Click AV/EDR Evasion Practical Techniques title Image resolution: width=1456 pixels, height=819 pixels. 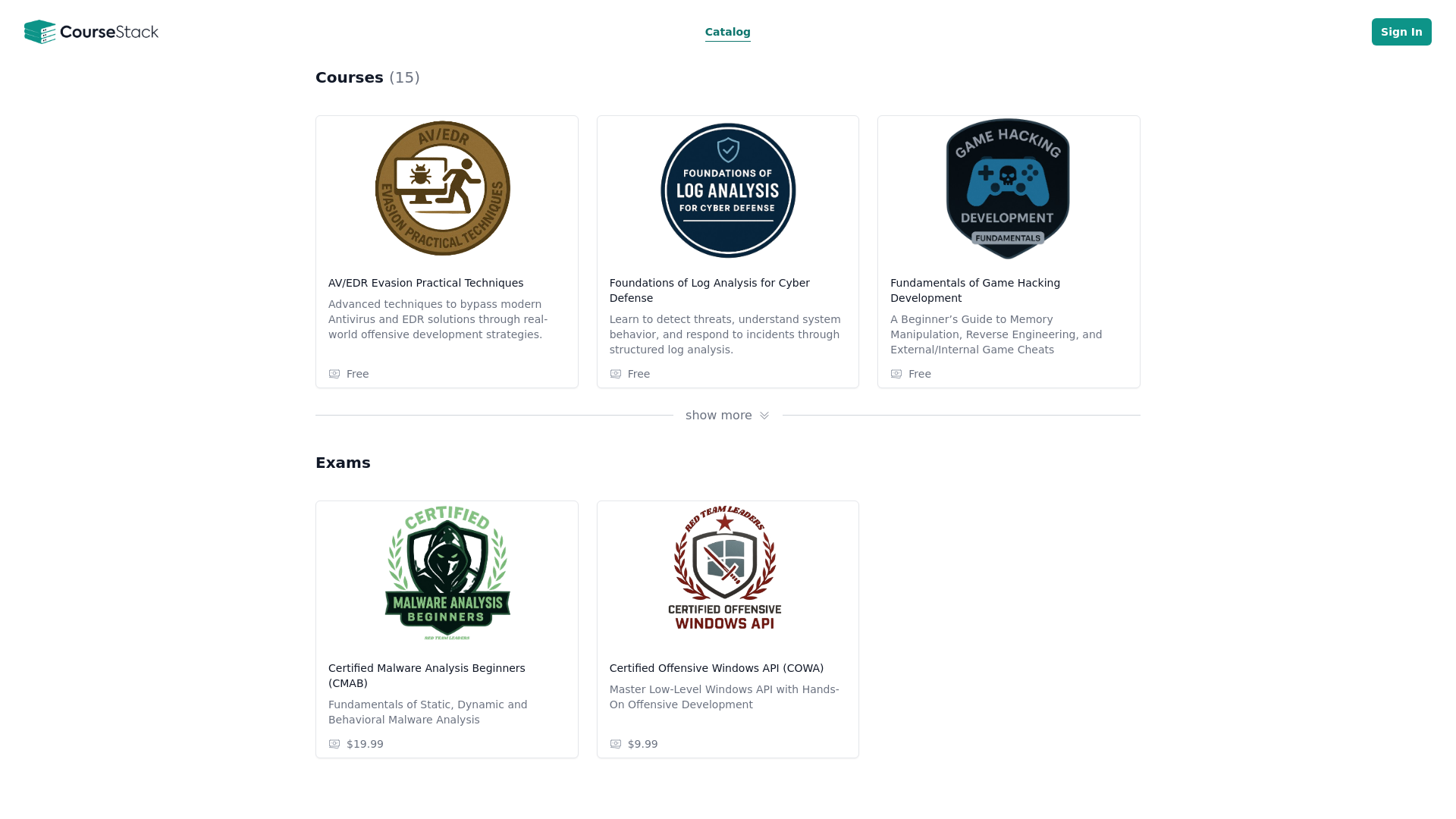pyautogui.click(x=425, y=283)
